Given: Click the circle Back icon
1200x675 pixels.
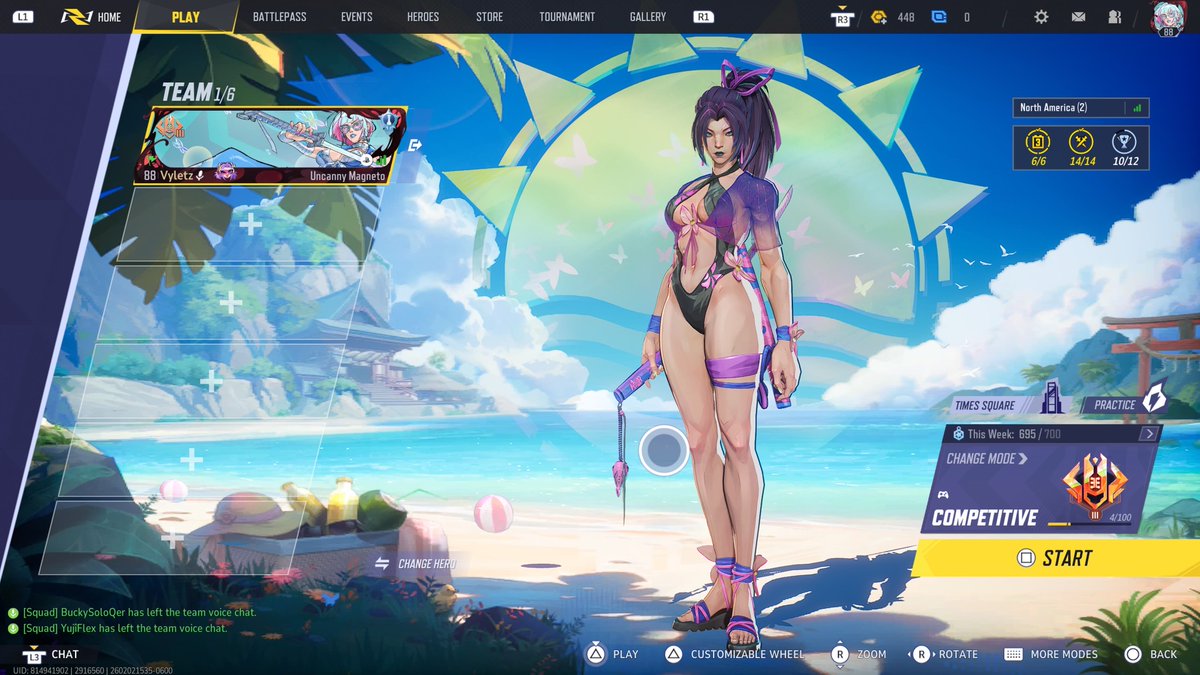Looking at the screenshot, I should pos(1133,654).
